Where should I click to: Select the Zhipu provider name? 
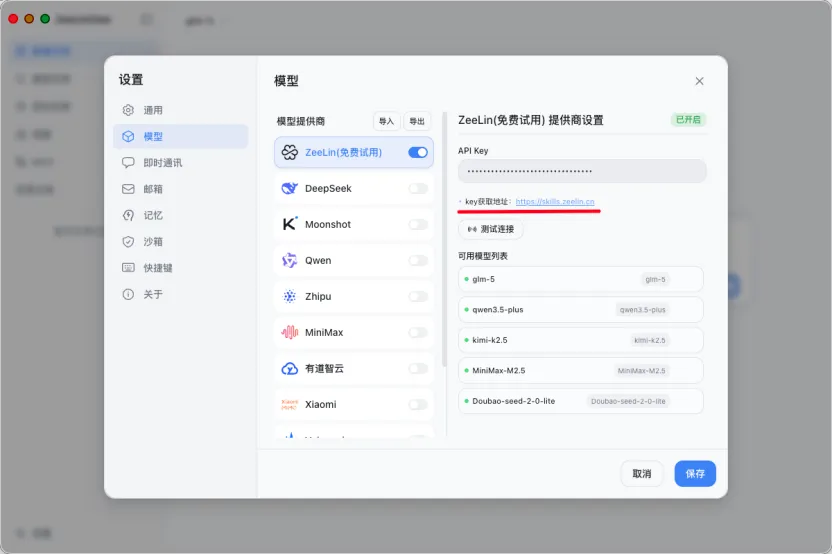coord(318,297)
